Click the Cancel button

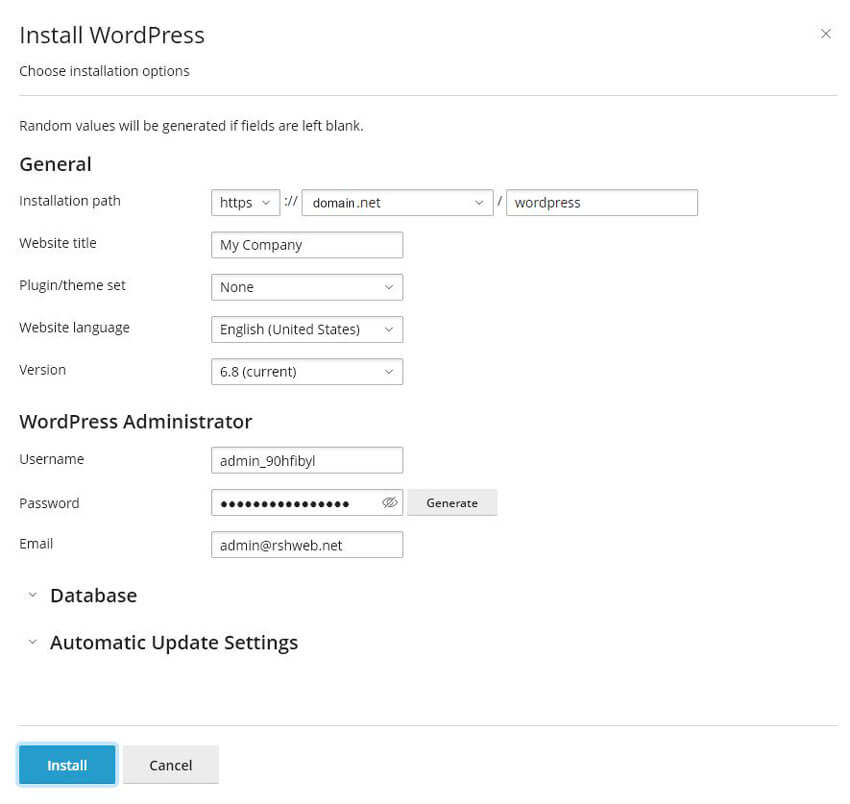pyautogui.click(x=170, y=765)
